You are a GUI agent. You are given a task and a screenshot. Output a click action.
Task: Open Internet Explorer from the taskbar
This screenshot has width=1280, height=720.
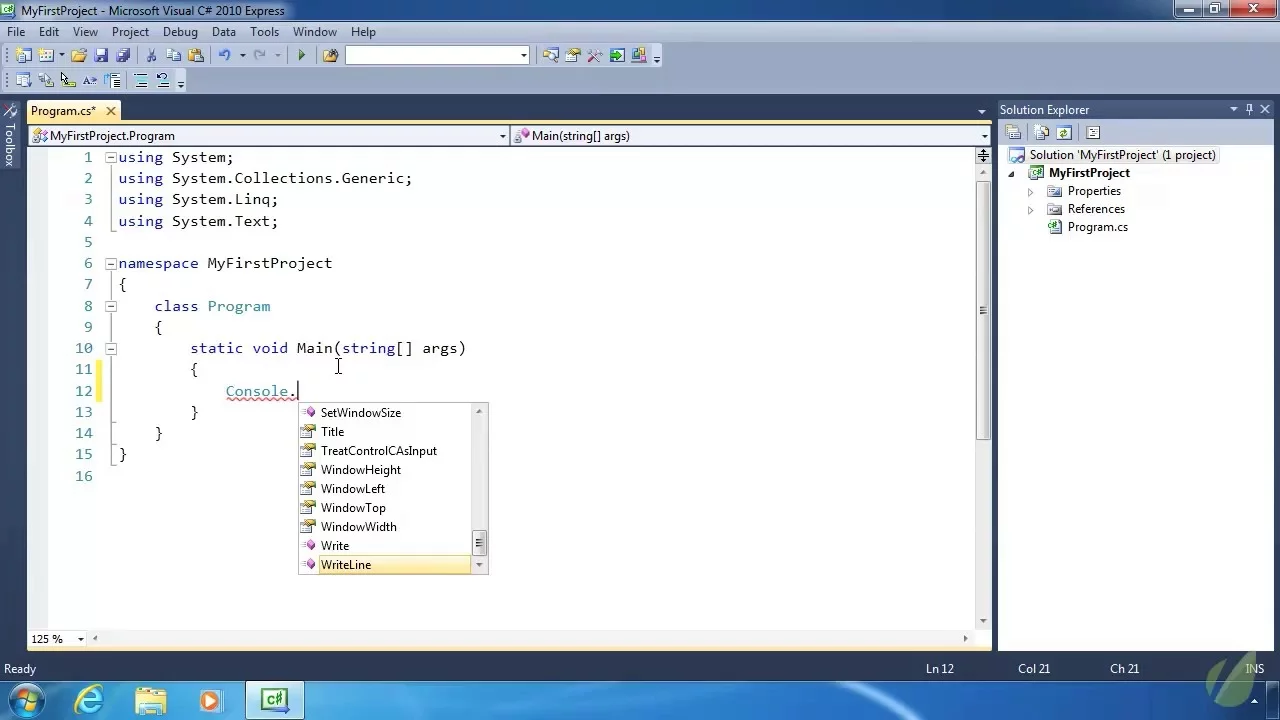[x=90, y=700]
